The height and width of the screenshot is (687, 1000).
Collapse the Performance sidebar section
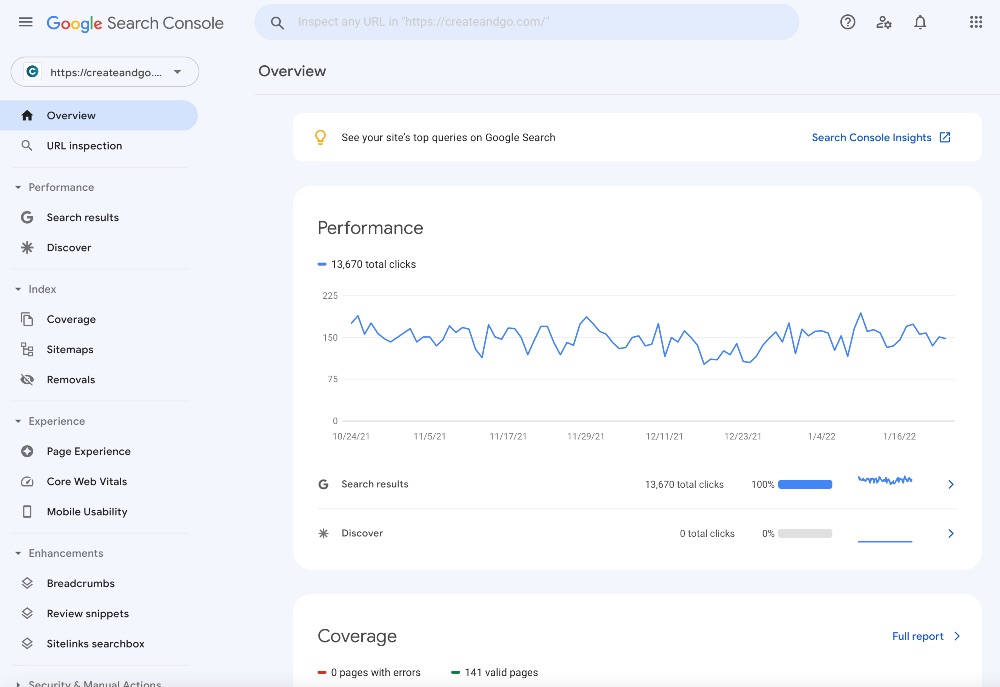17,187
